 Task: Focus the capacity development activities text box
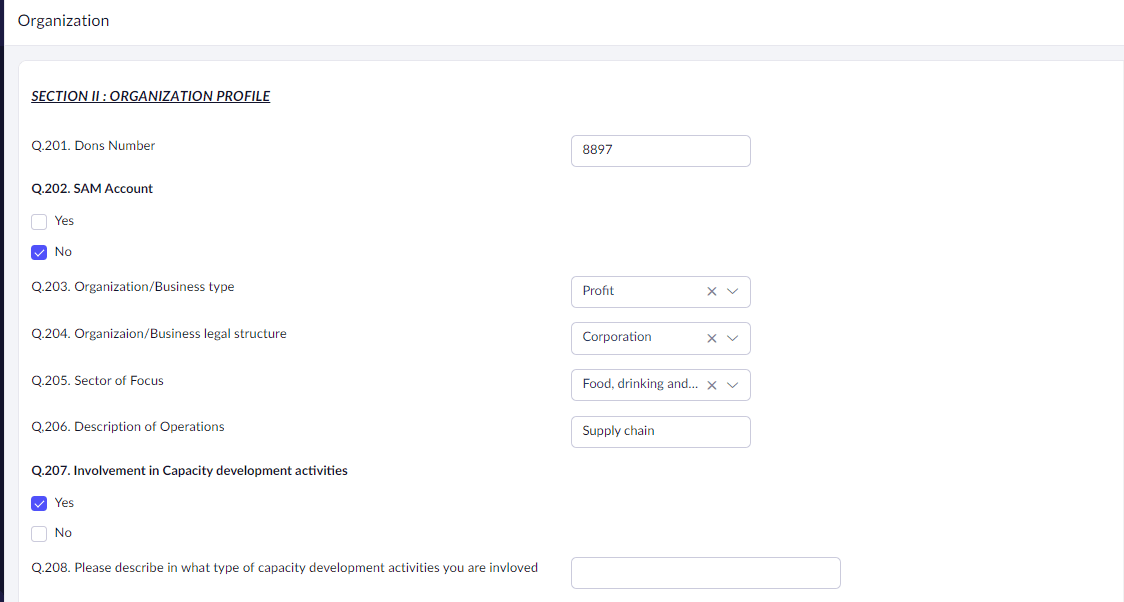705,573
